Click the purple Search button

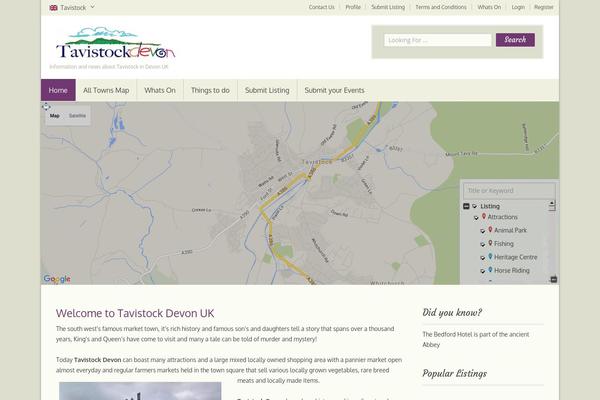(x=515, y=40)
